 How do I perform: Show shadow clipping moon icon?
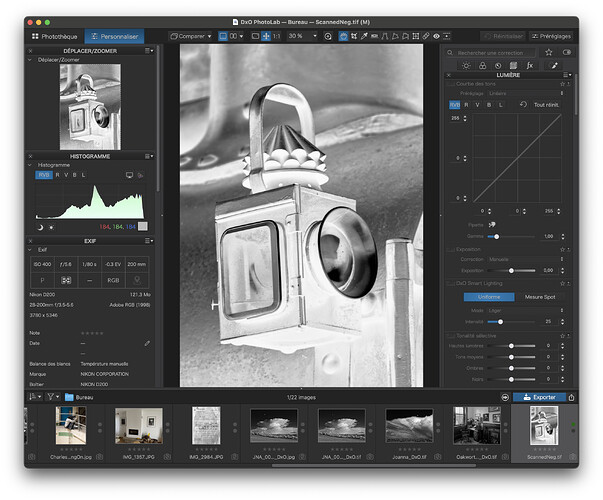pyautogui.click(x=40, y=227)
